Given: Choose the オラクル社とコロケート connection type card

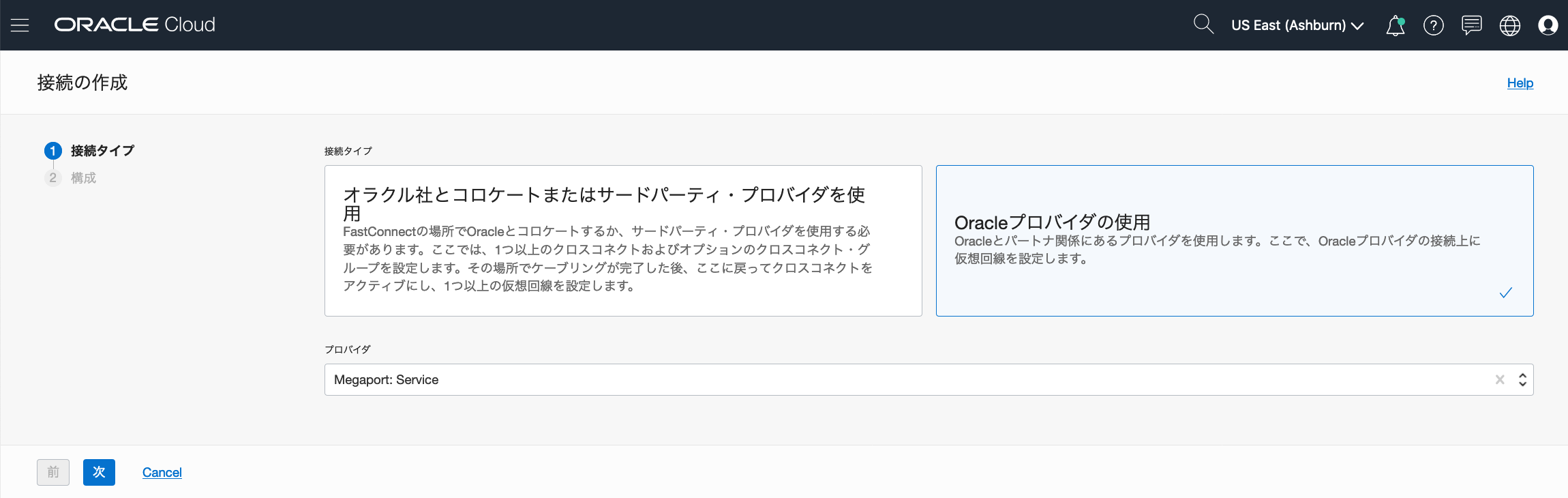Looking at the screenshot, I should coord(623,241).
